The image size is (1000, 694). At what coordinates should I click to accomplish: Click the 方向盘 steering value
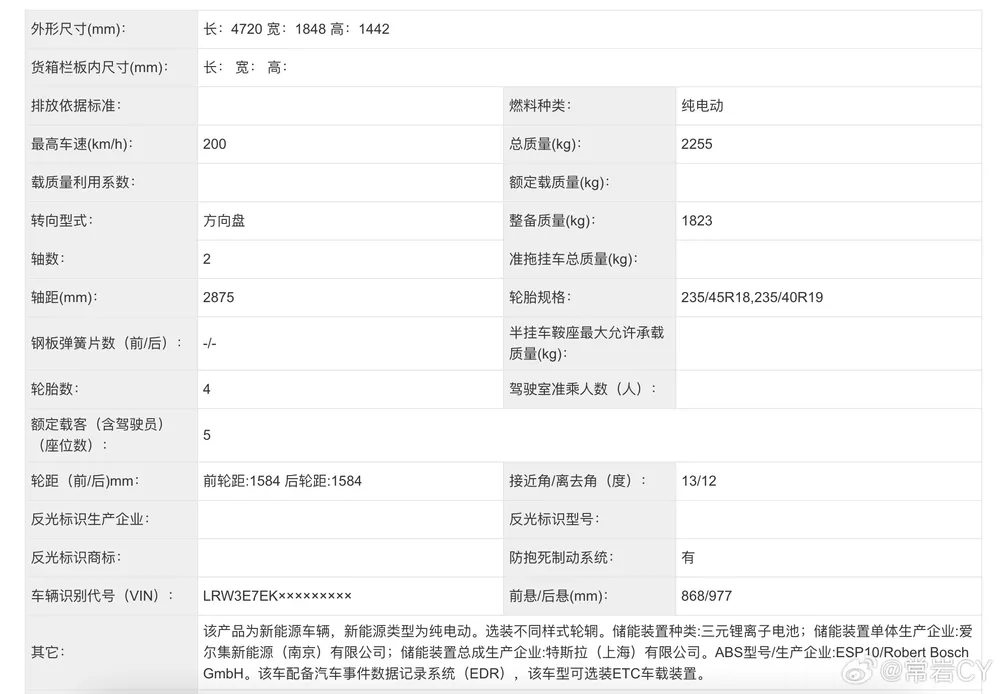coord(224,221)
